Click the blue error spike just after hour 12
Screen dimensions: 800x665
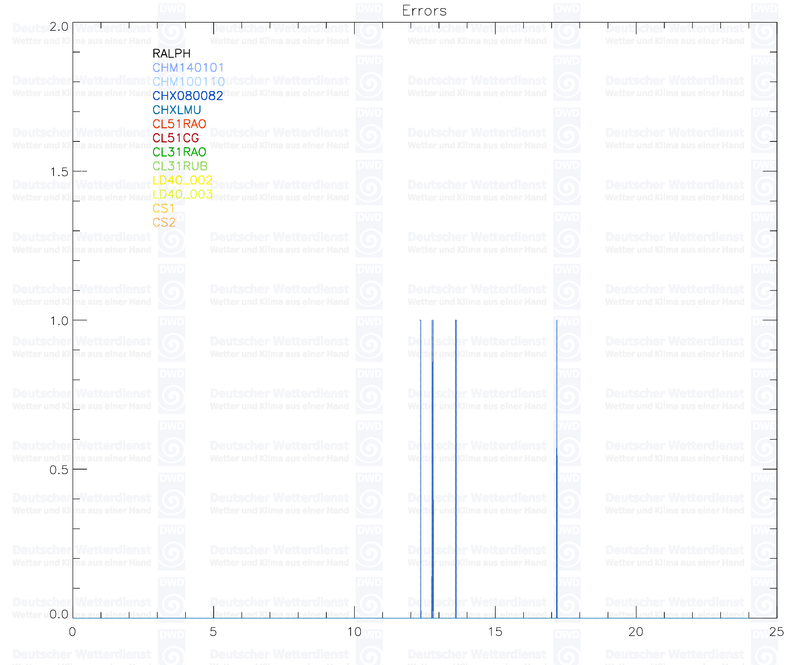coord(420,469)
